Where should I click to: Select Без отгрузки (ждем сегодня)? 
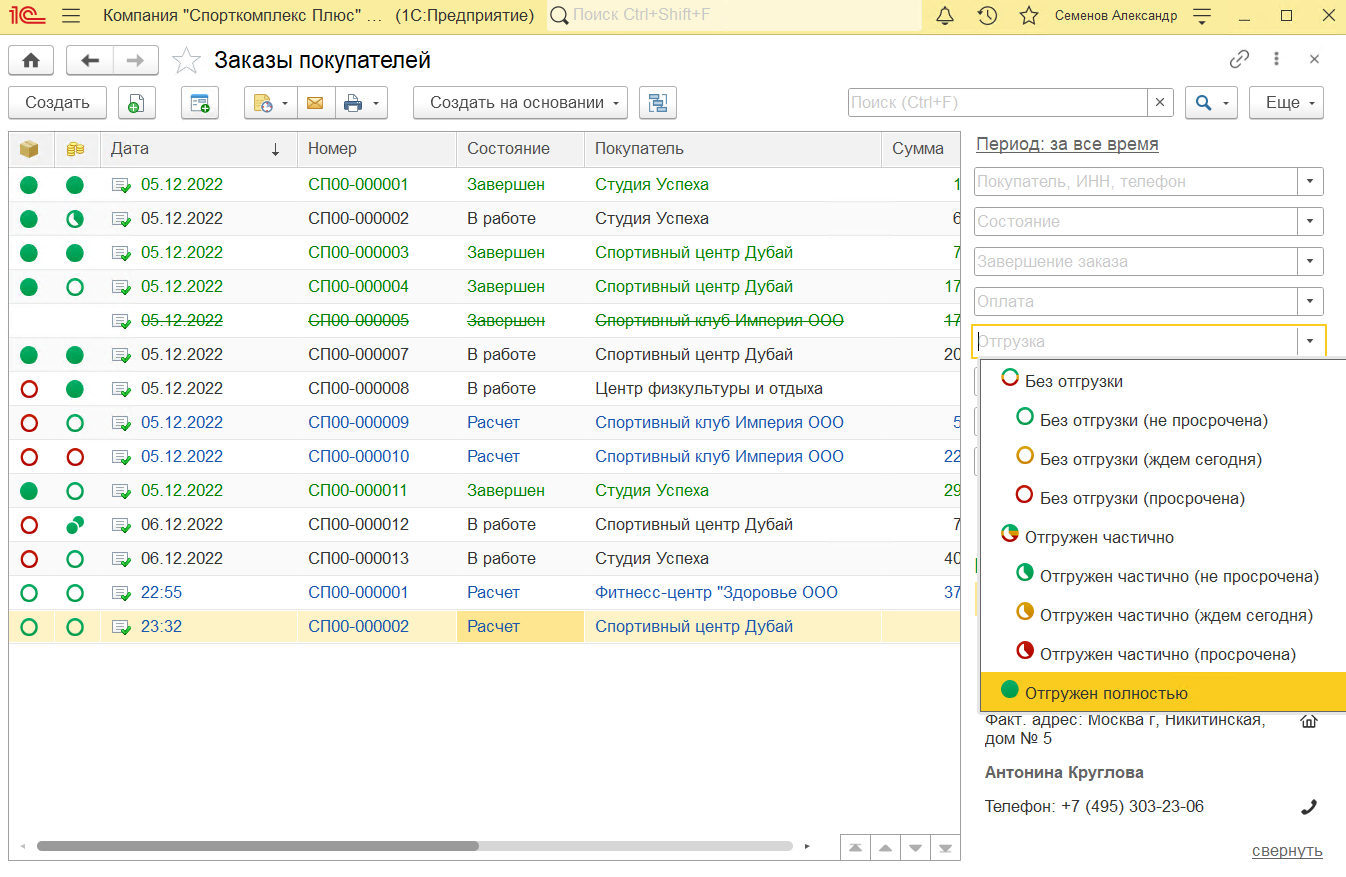tap(1163, 460)
